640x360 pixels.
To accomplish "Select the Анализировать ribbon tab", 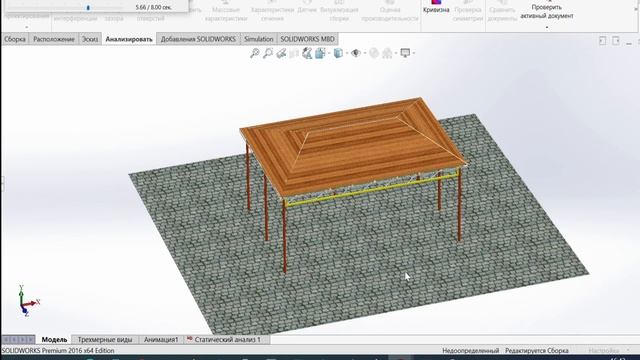I will click(129, 39).
